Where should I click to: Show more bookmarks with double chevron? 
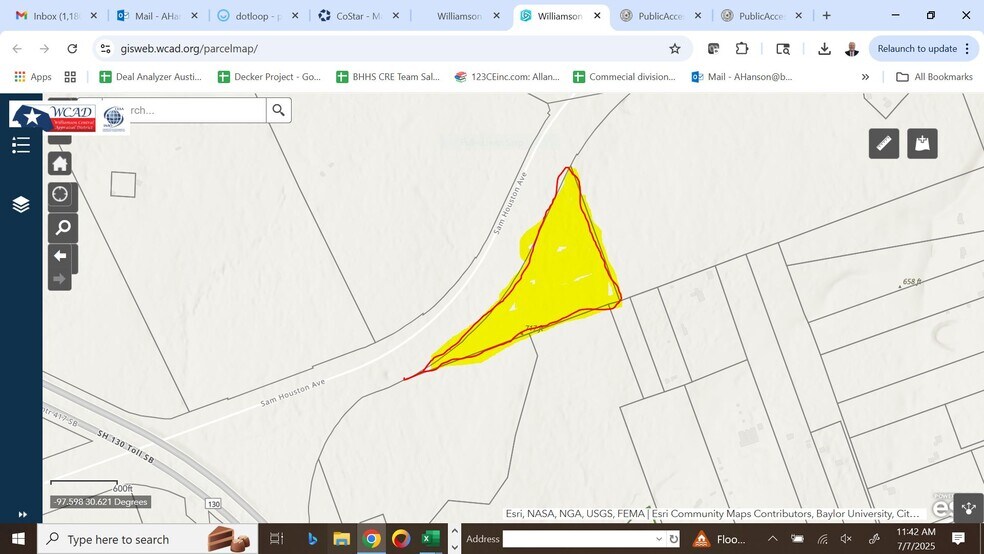click(x=865, y=77)
